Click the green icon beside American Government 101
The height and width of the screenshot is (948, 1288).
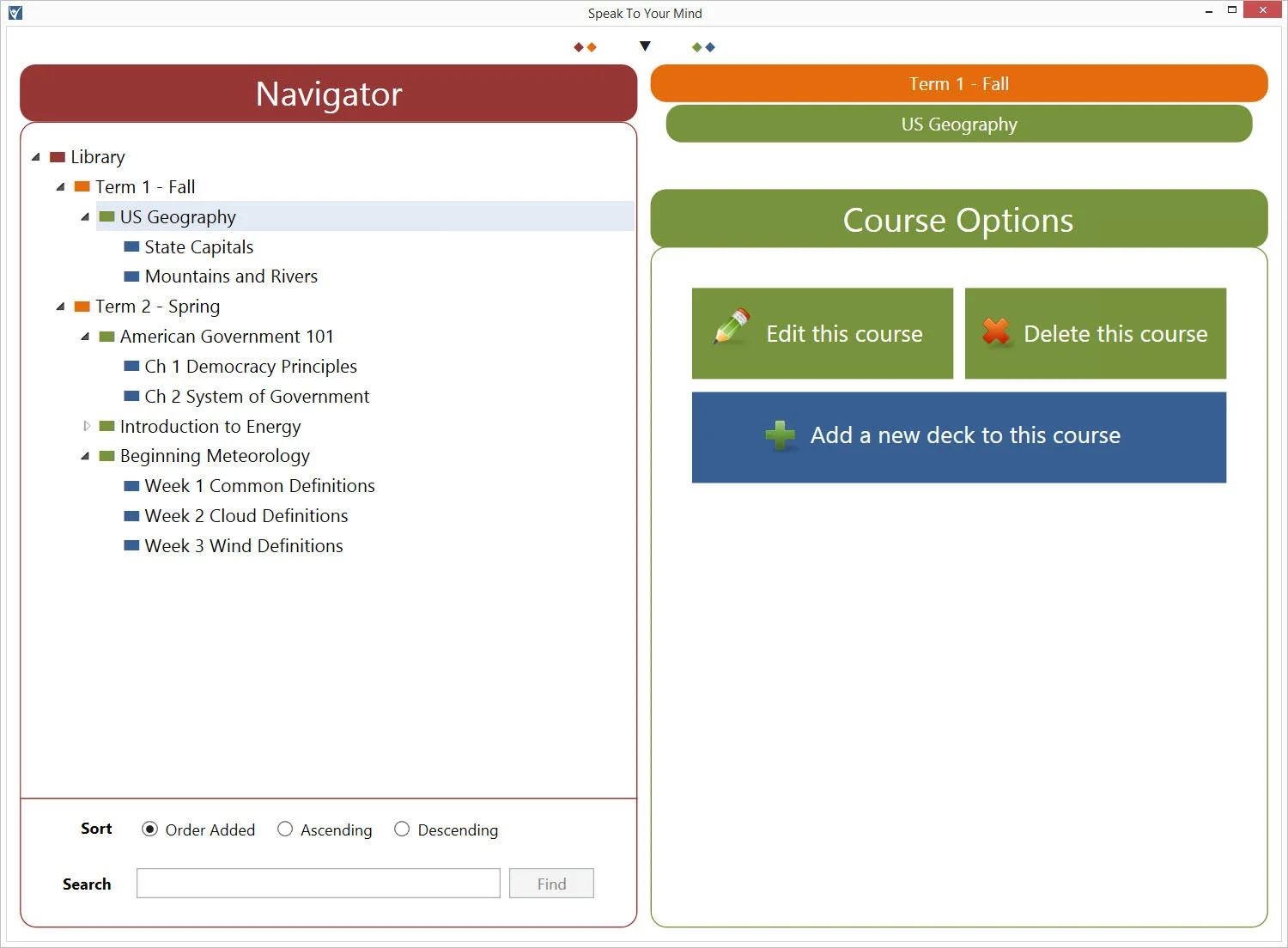[106, 337]
